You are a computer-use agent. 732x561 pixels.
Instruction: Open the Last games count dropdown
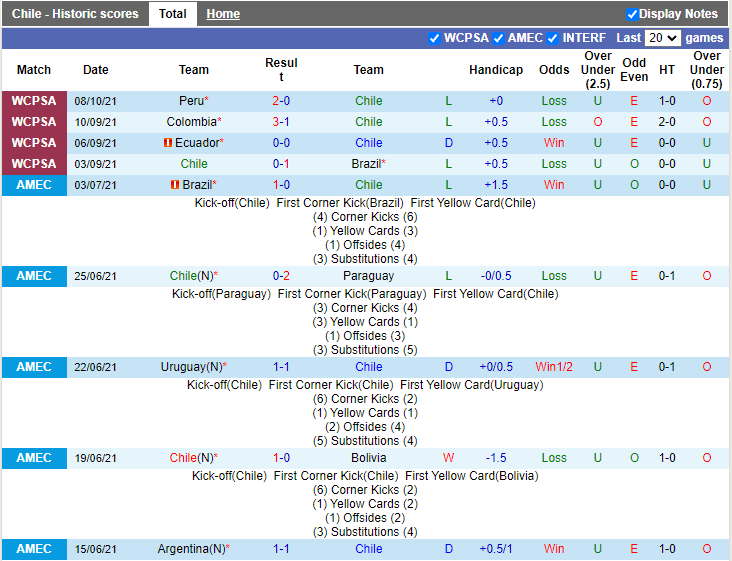click(x=662, y=38)
